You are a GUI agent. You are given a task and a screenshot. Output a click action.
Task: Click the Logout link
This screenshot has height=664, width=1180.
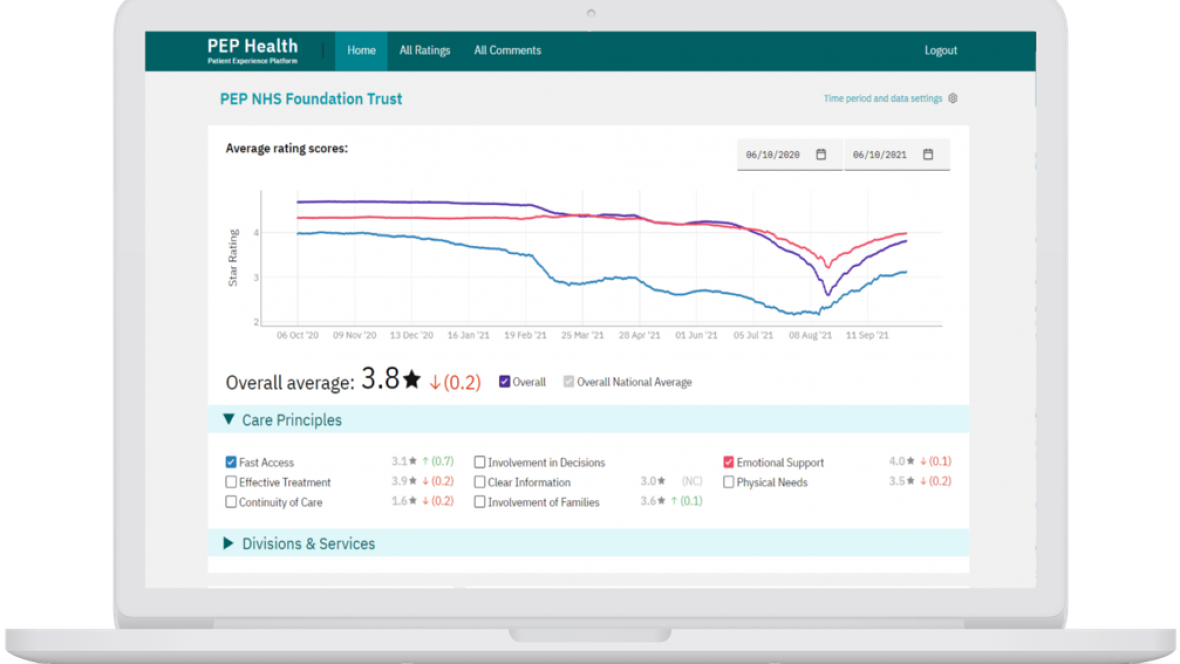click(x=940, y=50)
